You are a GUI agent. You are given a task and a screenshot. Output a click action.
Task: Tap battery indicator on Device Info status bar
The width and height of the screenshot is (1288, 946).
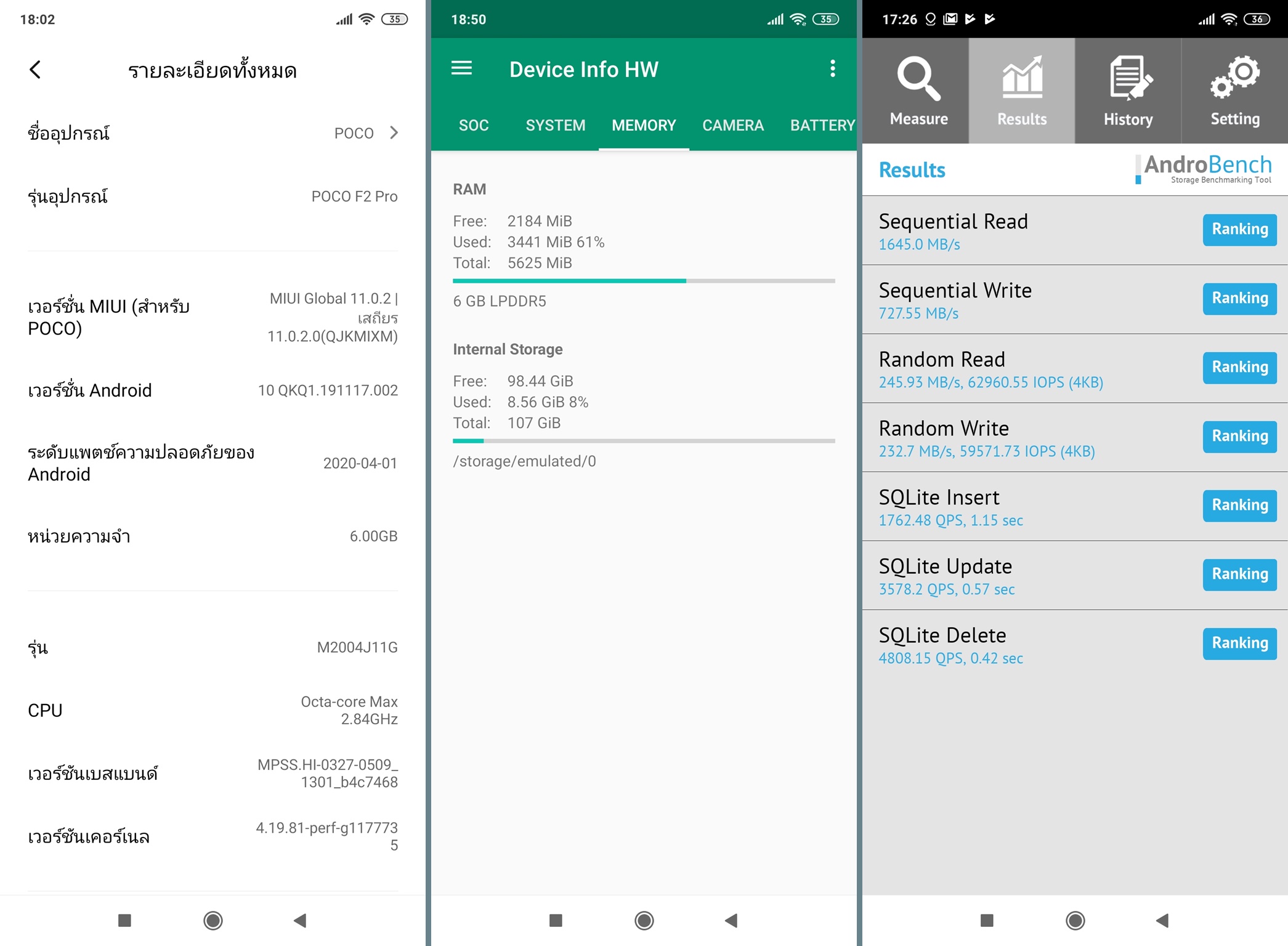pos(825,19)
